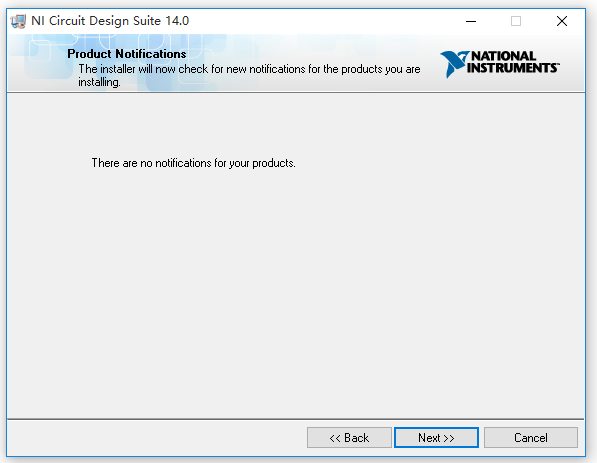Screen dimensions: 597x463
Task: Go to next step with Next >> button
Action: pyautogui.click(x=436, y=437)
